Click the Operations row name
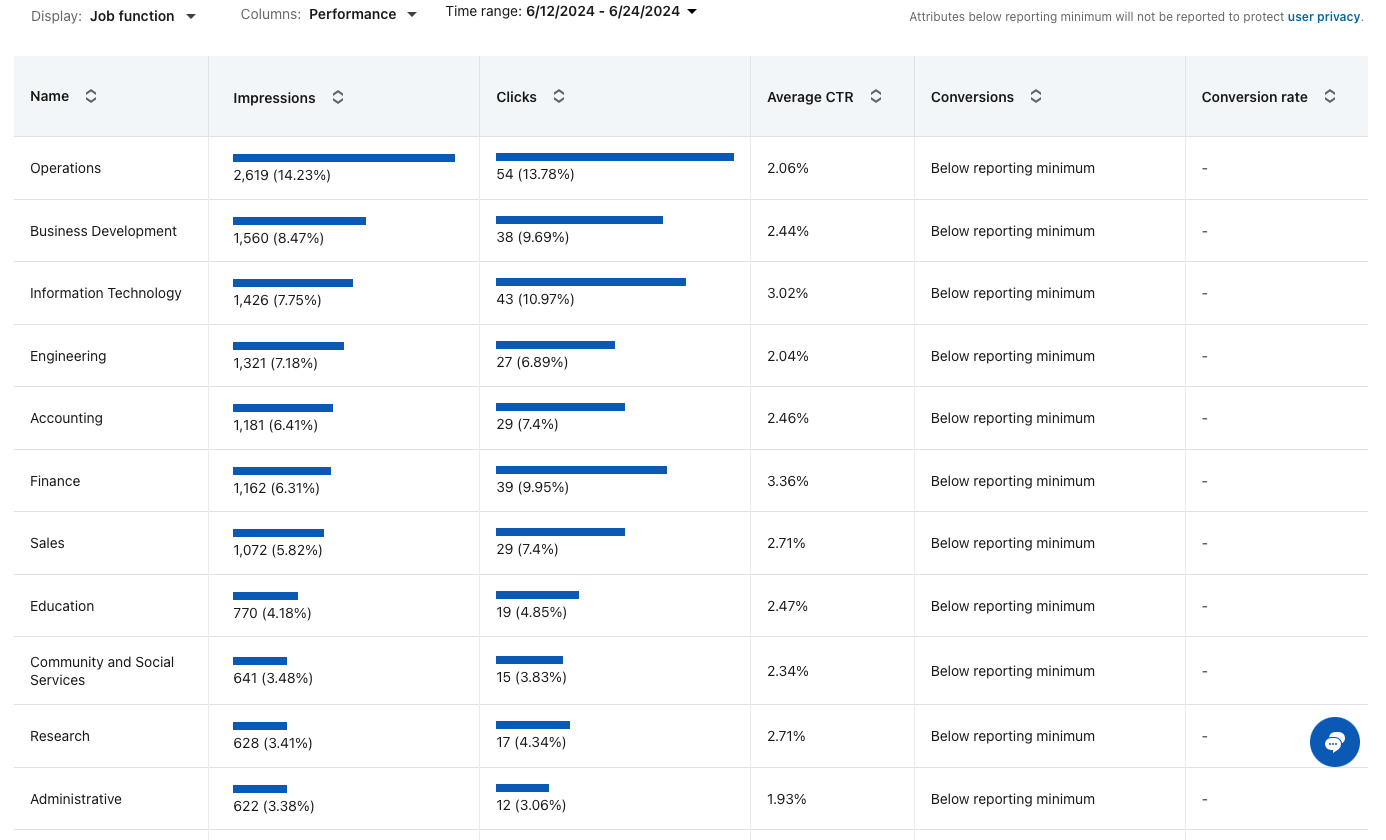This screenshot has width=1386, height=840. click(66, 168)
